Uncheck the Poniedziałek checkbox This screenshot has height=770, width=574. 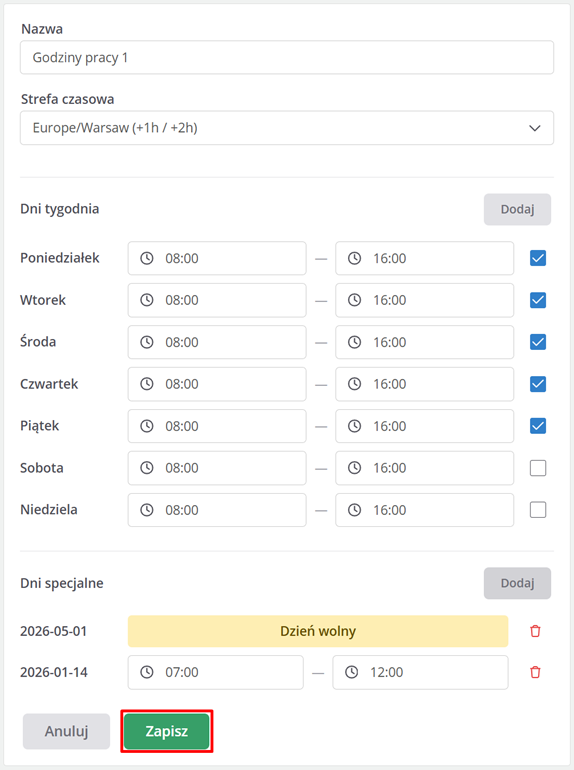[x=538, y=258]
